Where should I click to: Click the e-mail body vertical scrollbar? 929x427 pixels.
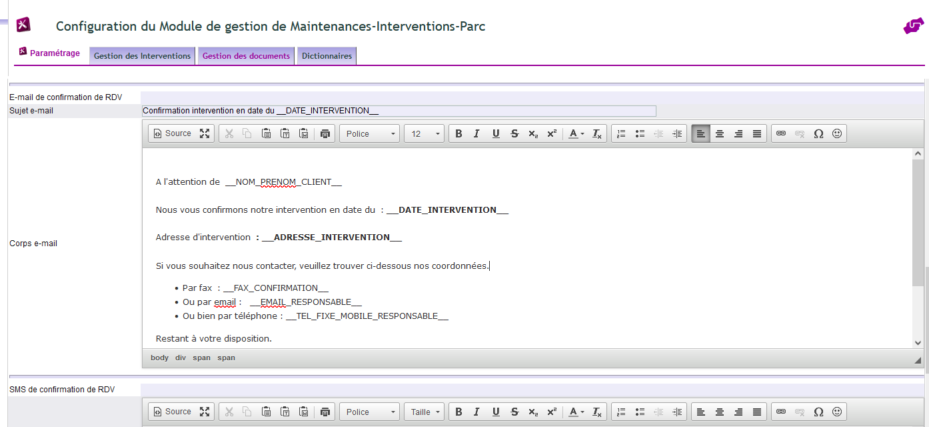coord(918,223)
